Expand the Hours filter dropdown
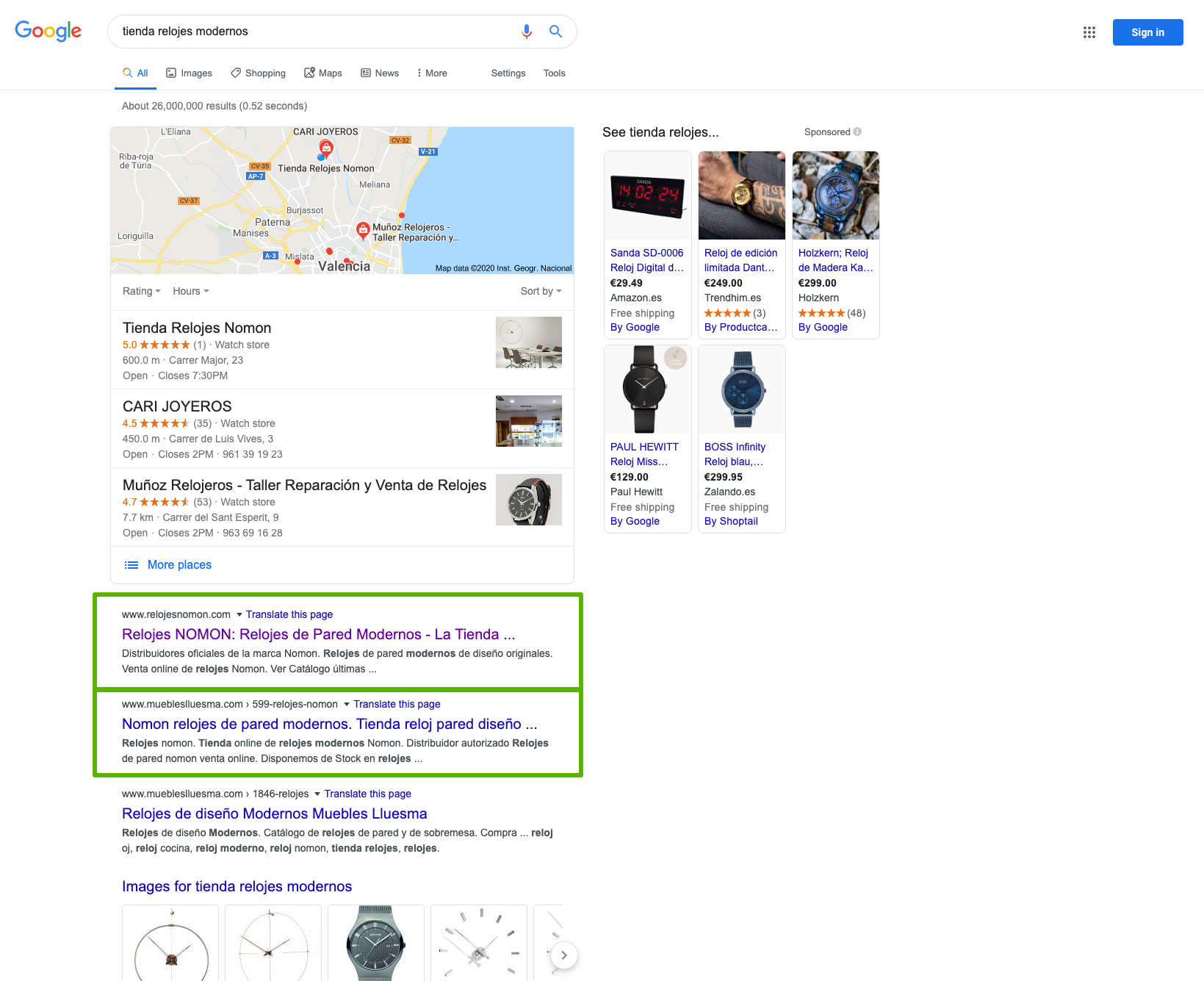The height and width of the screenshot is (981, 1204). 191,292
